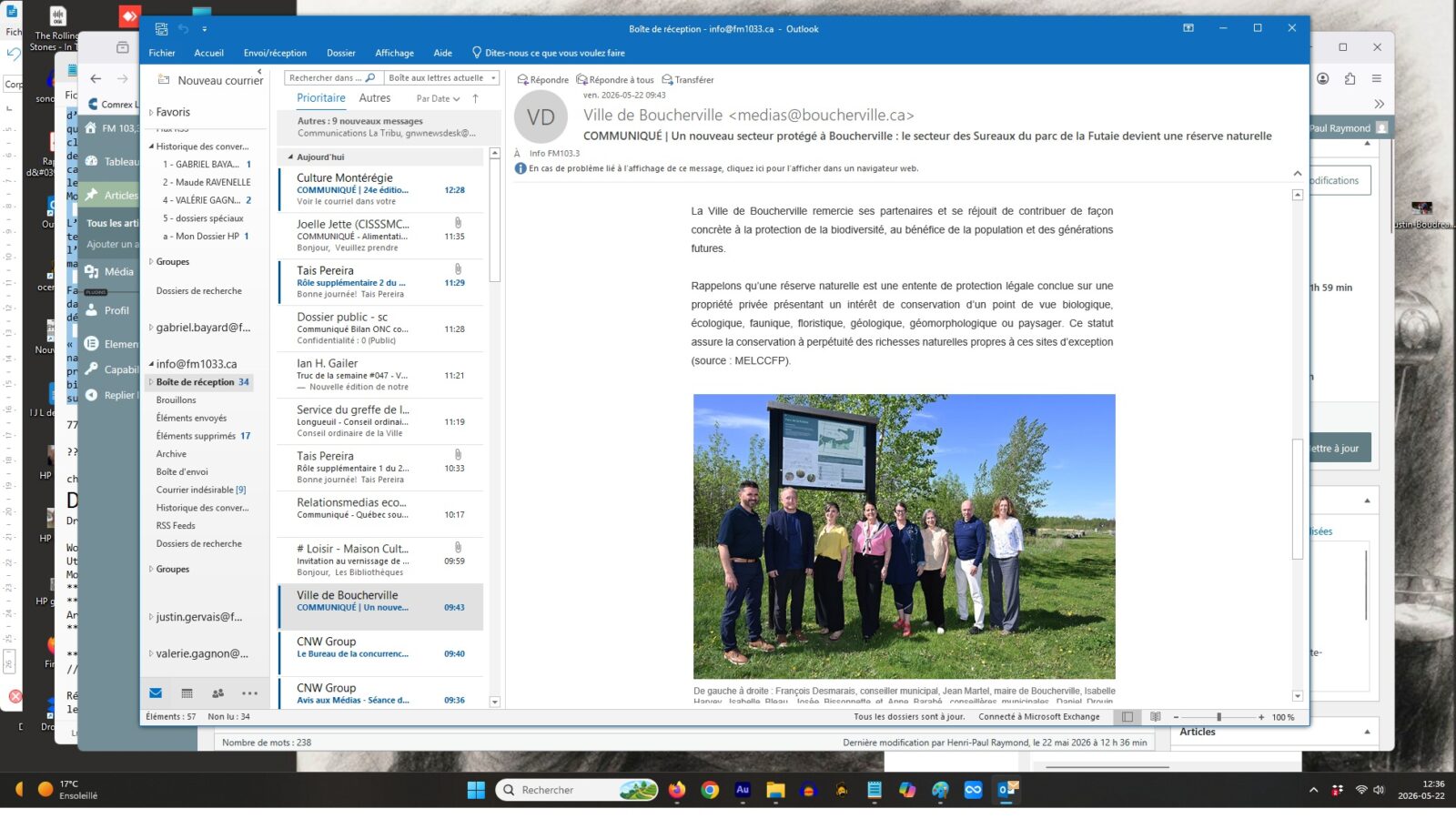Open the 'Boîte aux lettres actuelle' scope dropdown
This screenshot has width=1456, height=819.
point(442,78)
